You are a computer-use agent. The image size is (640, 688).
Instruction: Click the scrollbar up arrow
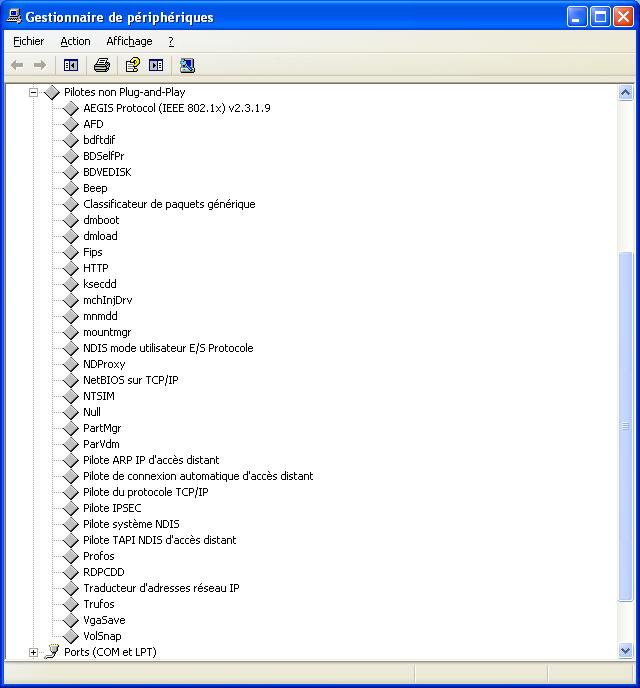[x=626, y=93]
